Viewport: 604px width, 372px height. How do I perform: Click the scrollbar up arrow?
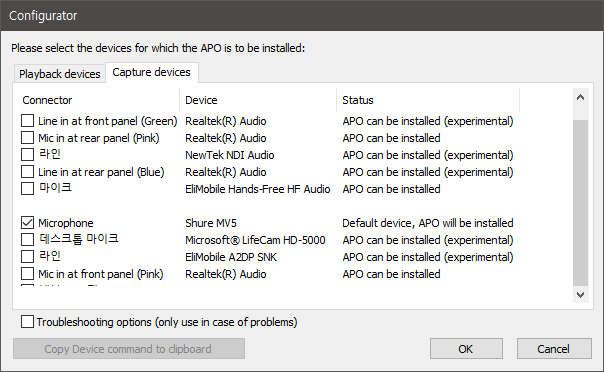click(581, 97)
